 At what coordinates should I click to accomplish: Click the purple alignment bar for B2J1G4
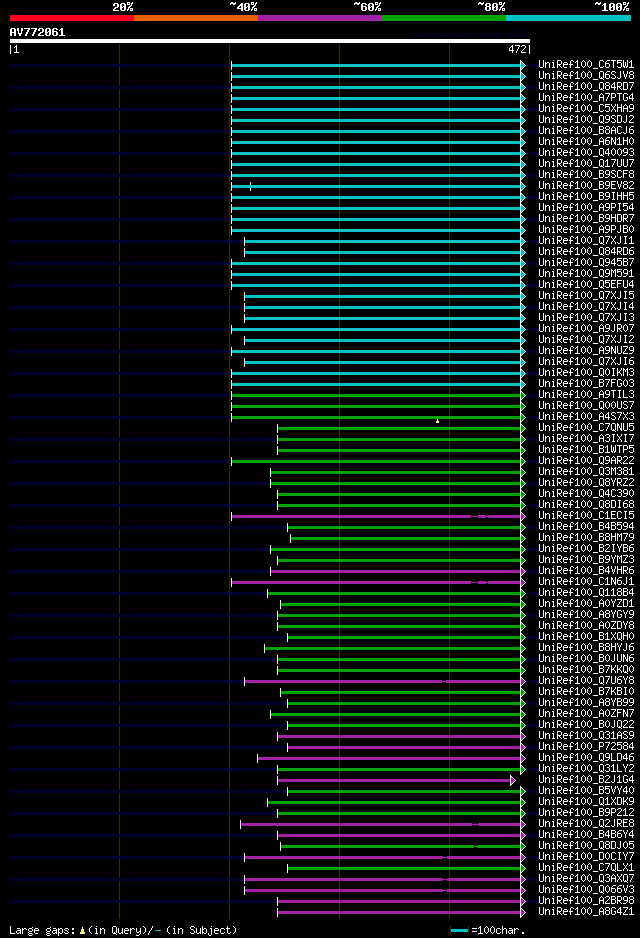pos(394,781)
